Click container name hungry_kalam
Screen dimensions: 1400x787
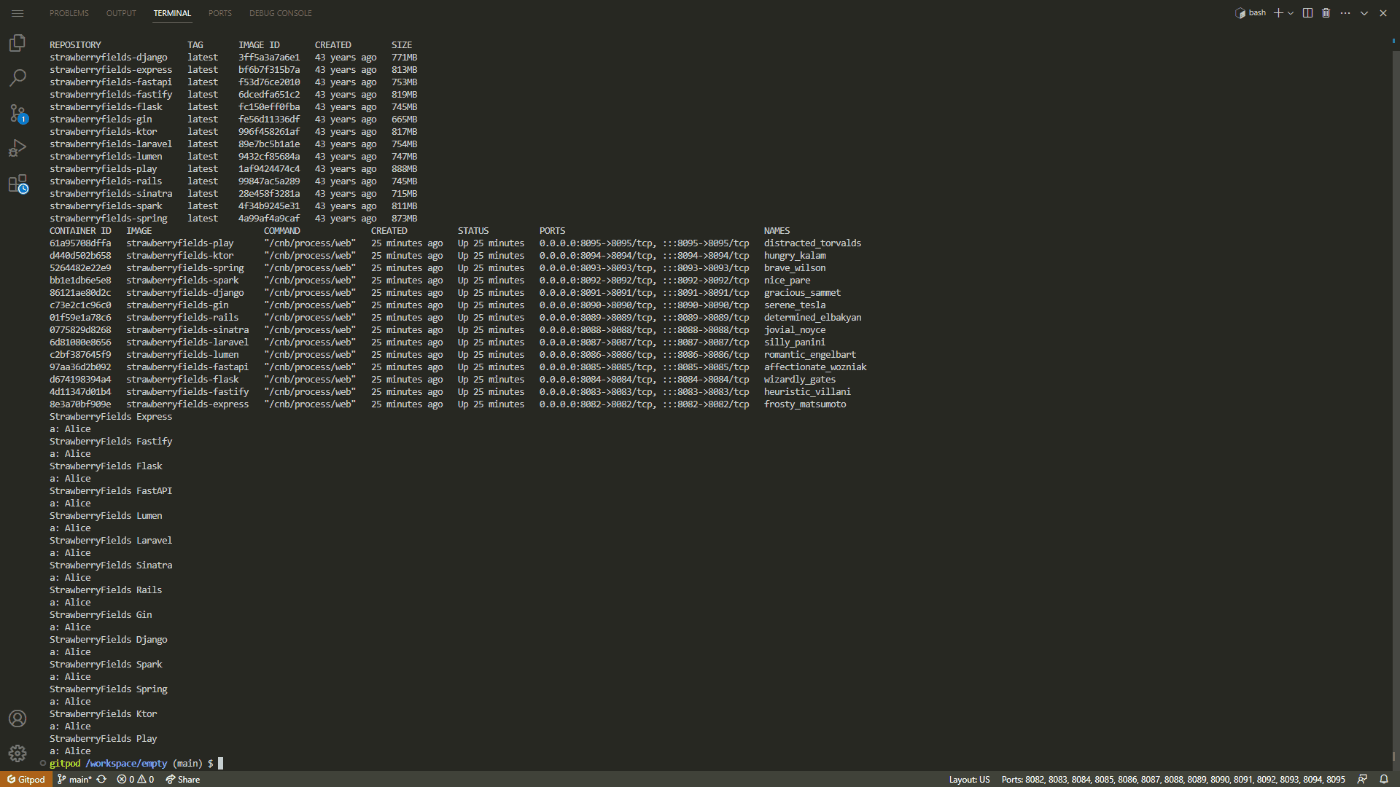[x=795, y=255]
